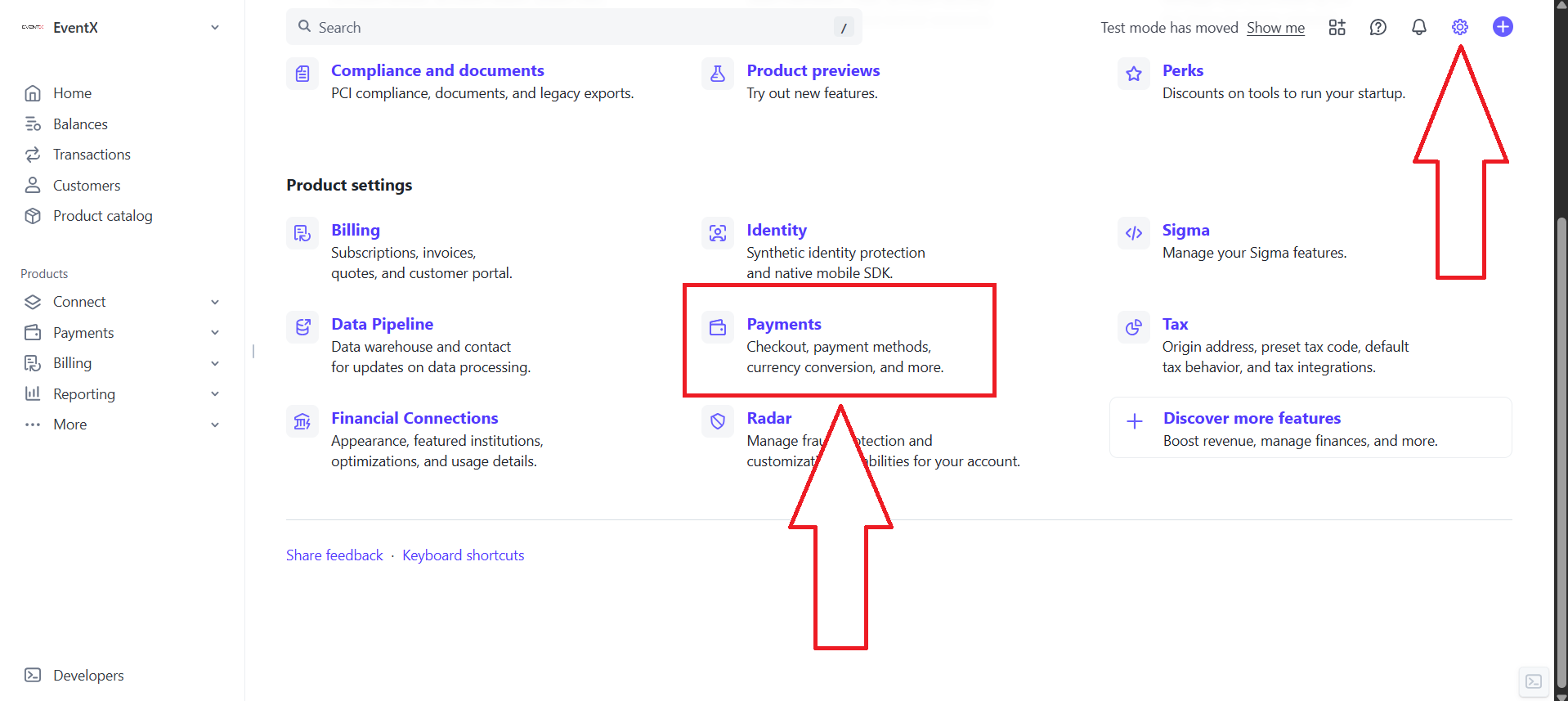
Task: Expand the EventX account switcher
Action: coord(215,27)
